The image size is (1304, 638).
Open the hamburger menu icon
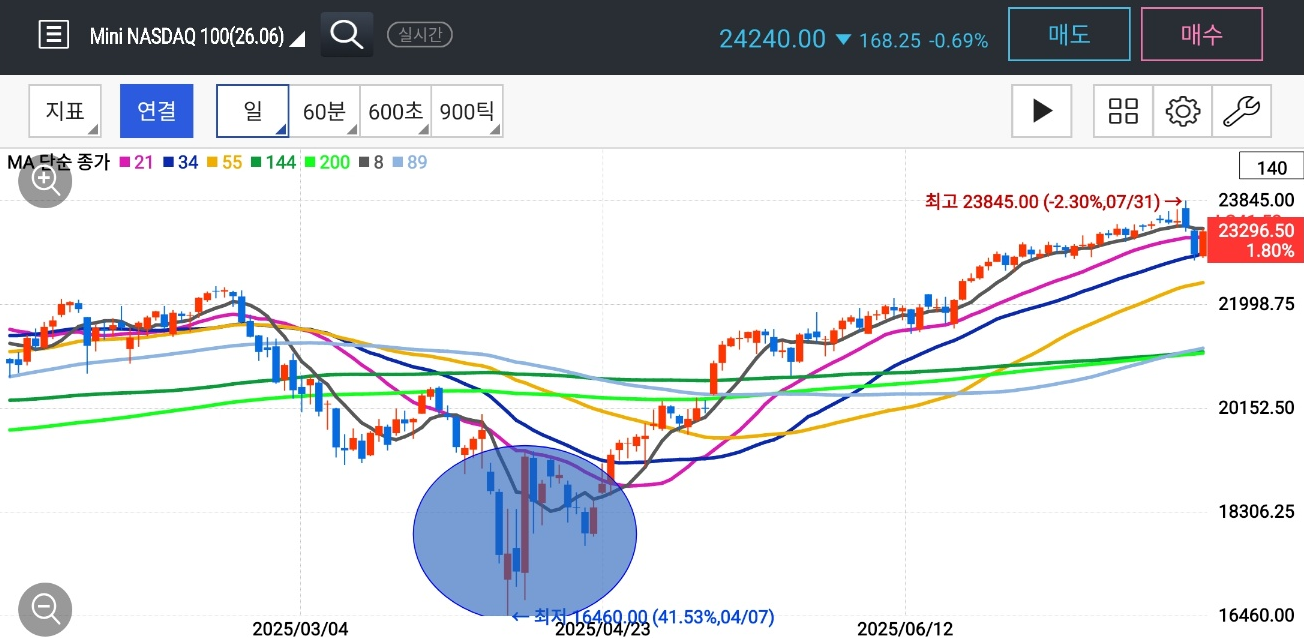pyautogui.click(x=53, y=35)
